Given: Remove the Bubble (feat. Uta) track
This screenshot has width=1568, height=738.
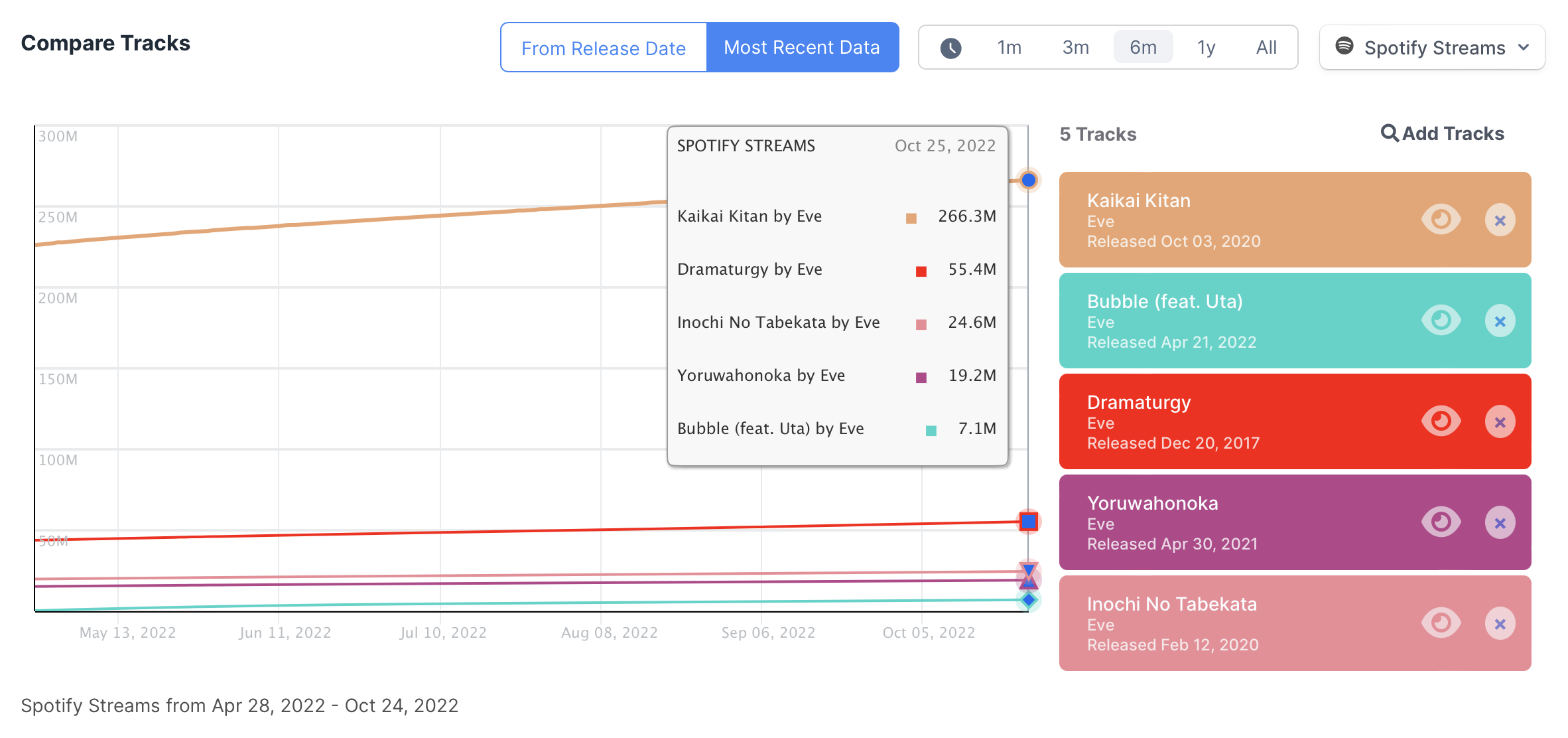Looking at the screenshot, I should [1500, 321].
